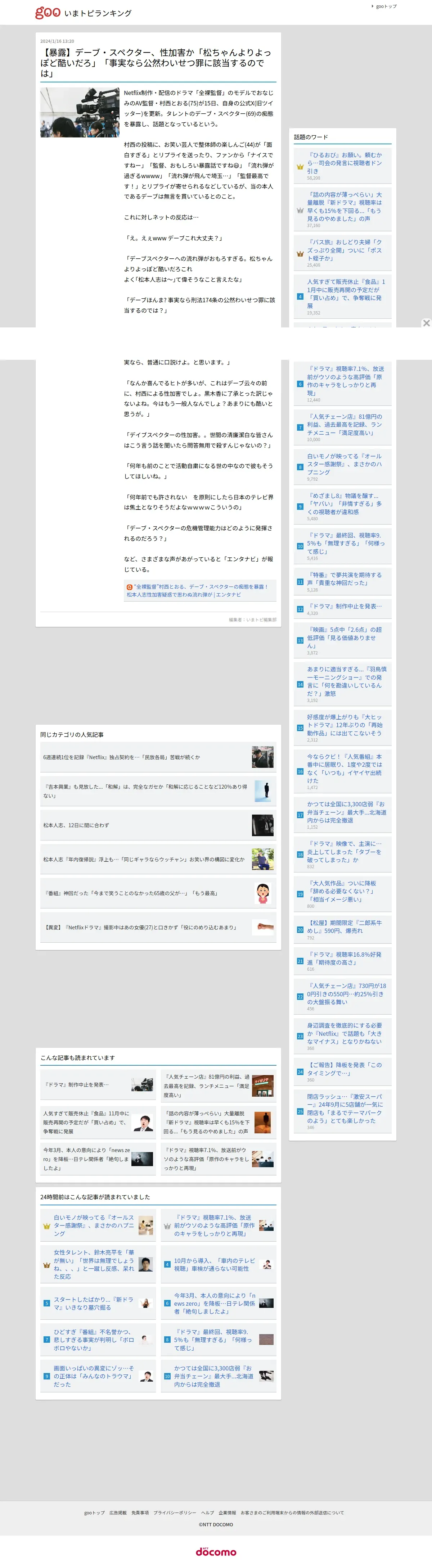Open thumbnail for 【異変】『Netflixドラマ』article
This screenshot has height=1568, width=432.
262,927
